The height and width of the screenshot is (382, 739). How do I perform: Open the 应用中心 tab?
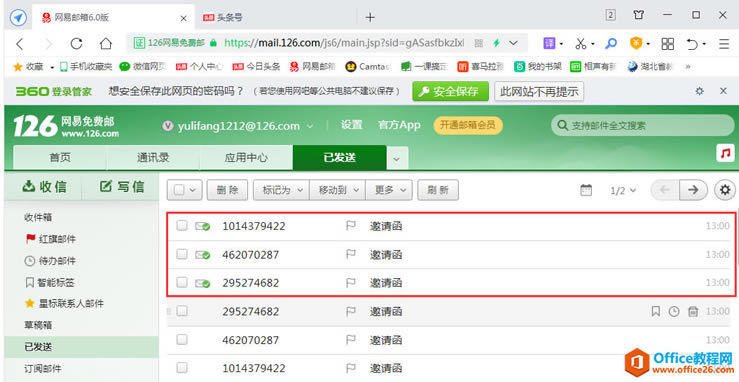pos(246,158)
